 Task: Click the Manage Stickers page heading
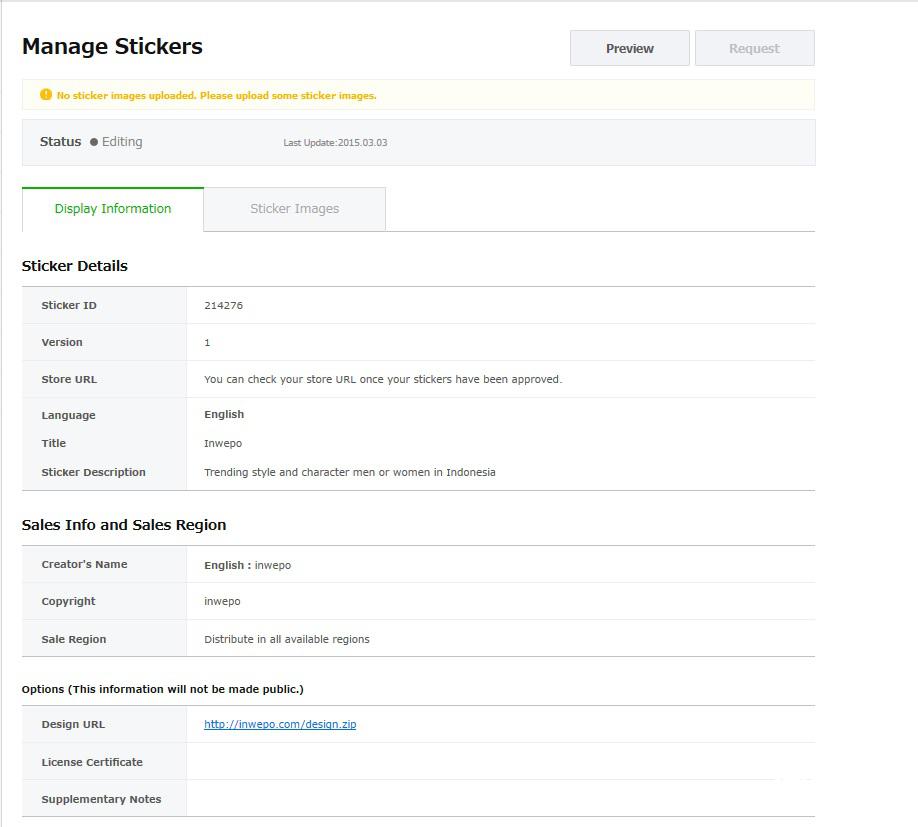[x=112, y=47]
